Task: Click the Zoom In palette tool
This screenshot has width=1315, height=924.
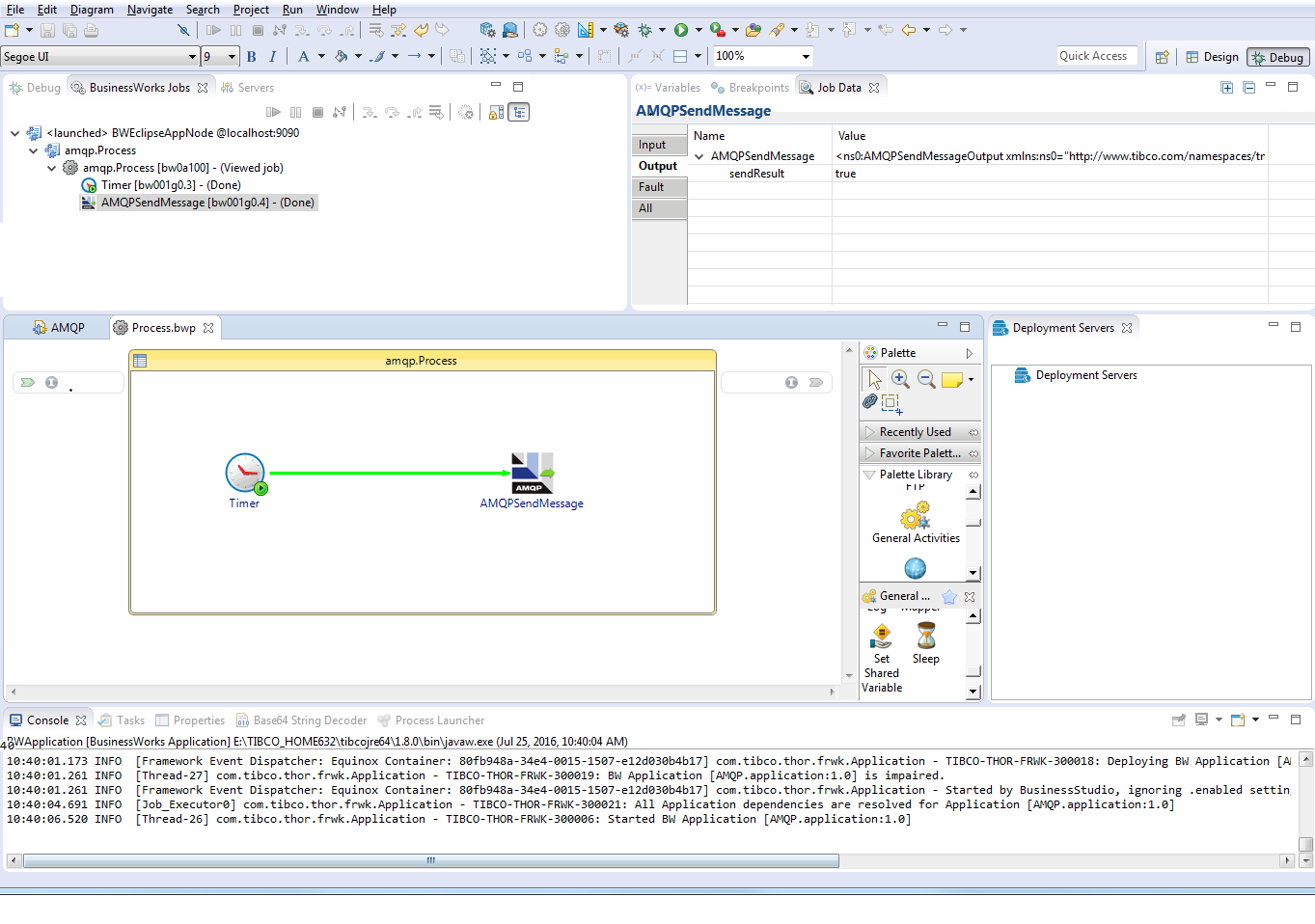Action: click(x=900, y=380)
